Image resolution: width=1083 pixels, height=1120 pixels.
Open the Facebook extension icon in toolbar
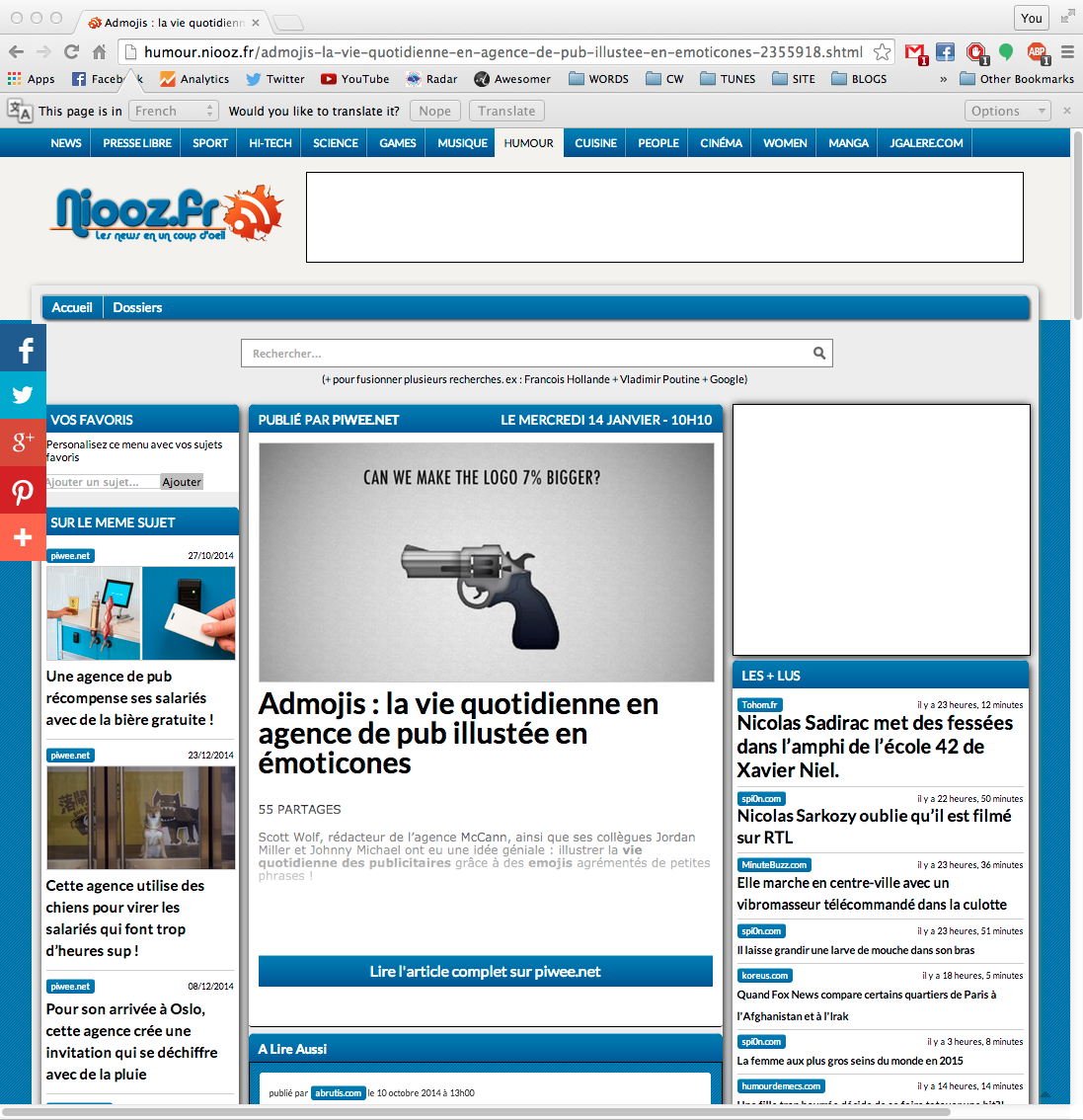945,52
